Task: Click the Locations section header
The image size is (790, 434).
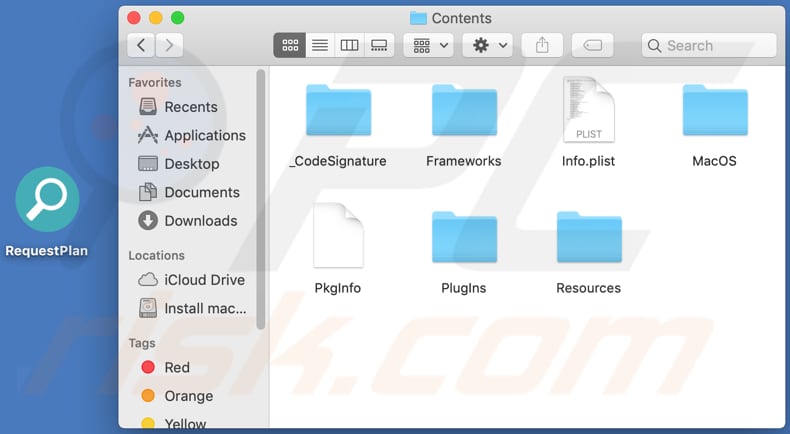Action: coord(156,256)
